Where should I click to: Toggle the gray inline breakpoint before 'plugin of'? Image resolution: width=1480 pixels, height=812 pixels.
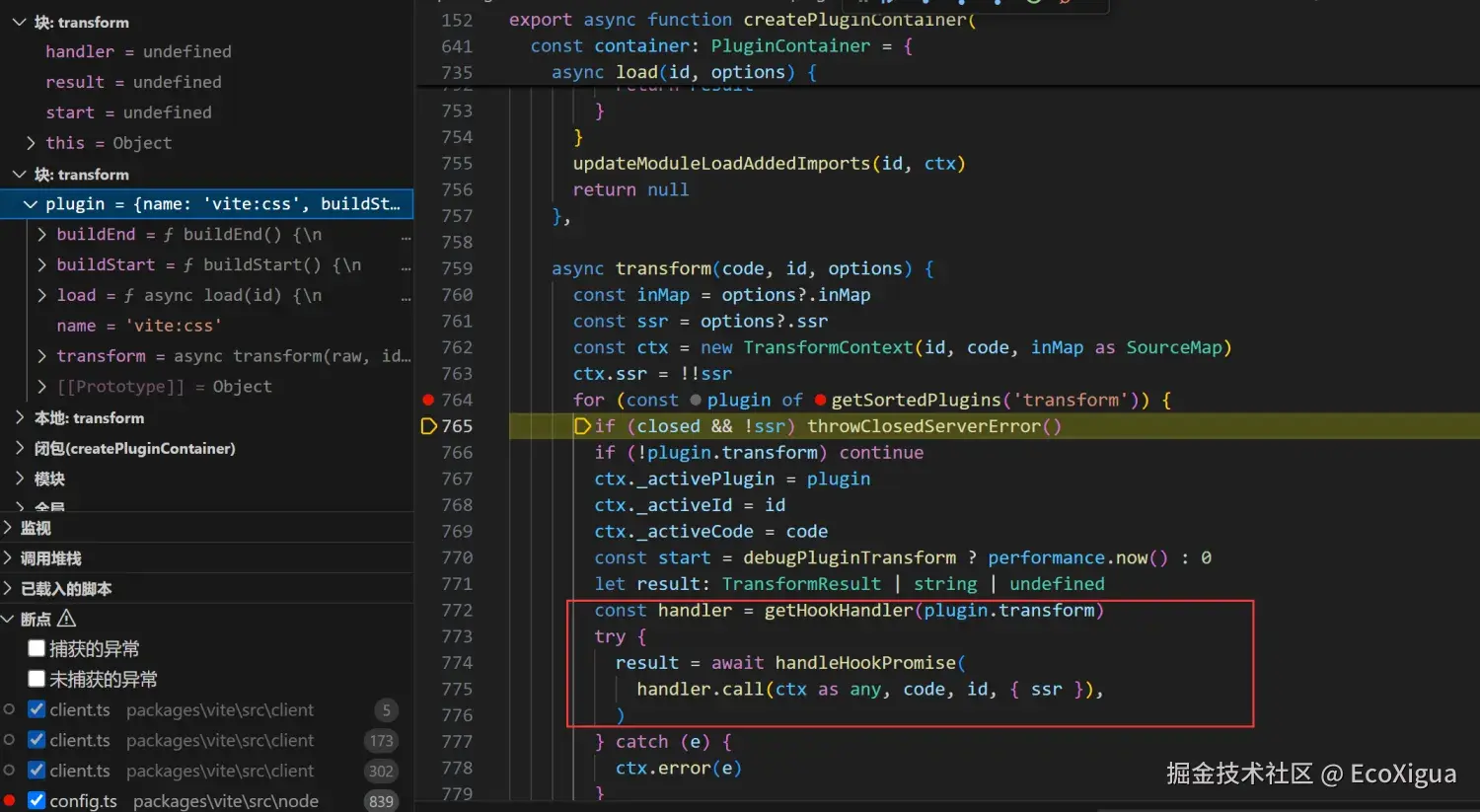pos(696,400)
